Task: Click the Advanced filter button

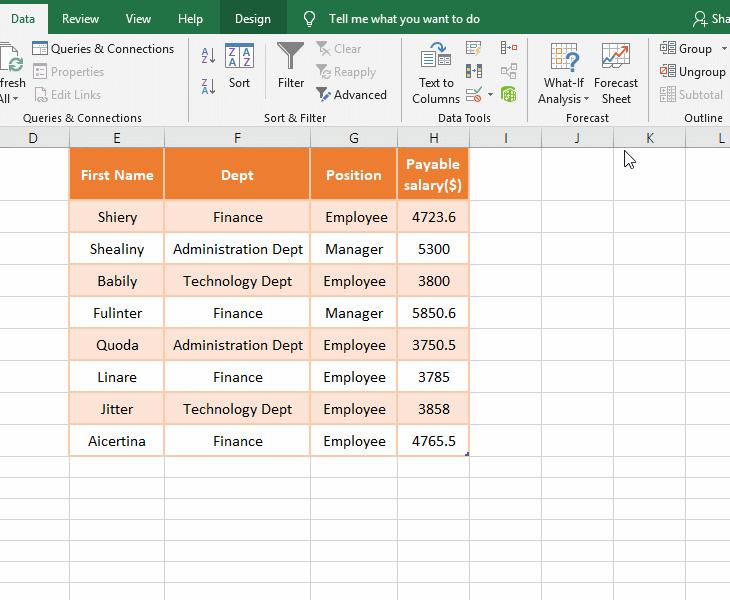Action: point(352,95)
